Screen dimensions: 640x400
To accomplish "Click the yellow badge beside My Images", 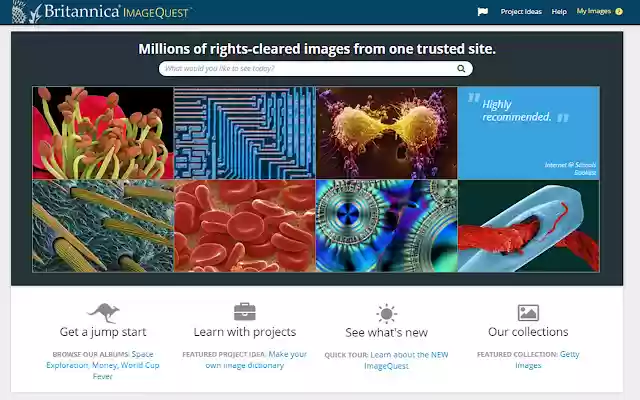I will pyautogui.click(x=619, y=11).
